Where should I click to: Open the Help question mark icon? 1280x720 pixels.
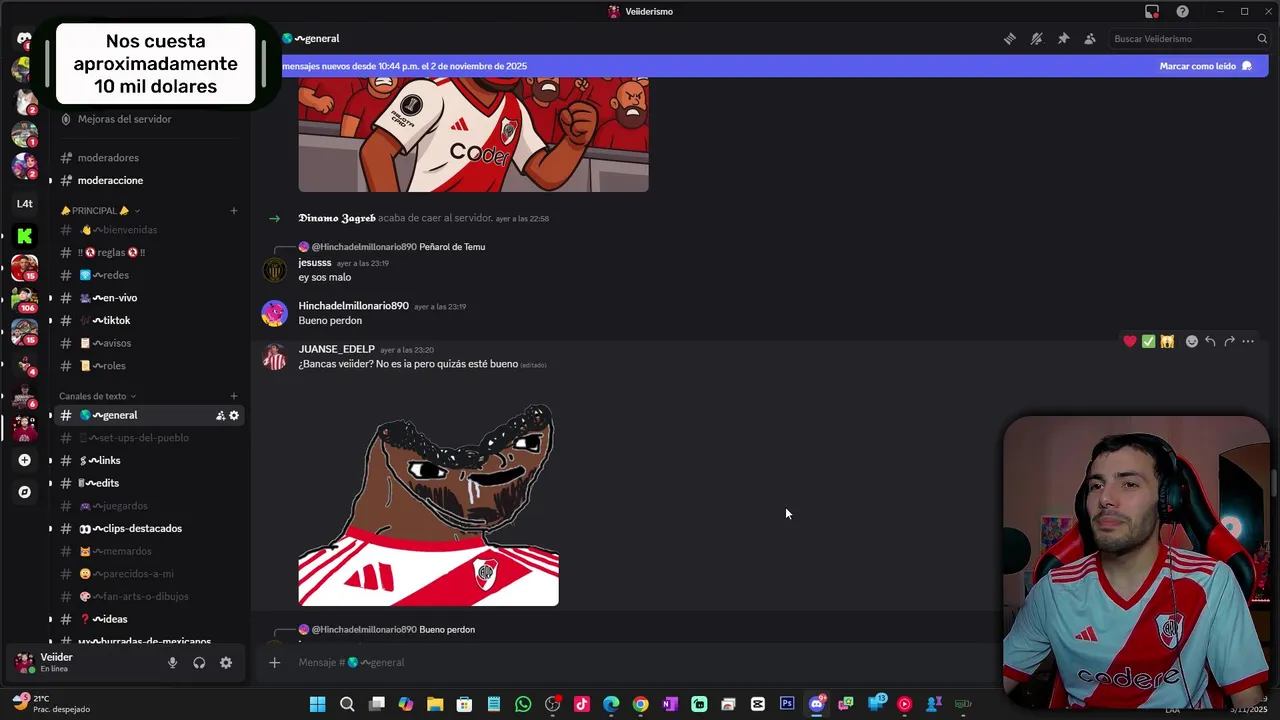1183,11
